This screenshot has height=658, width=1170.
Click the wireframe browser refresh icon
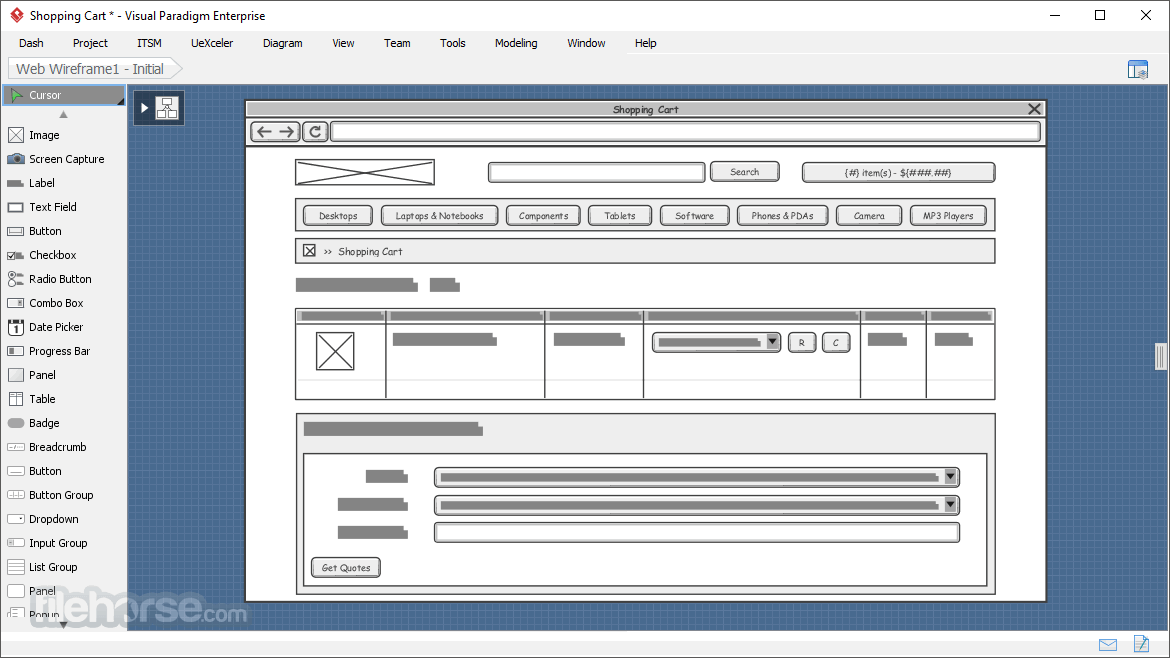coord(315,132)
